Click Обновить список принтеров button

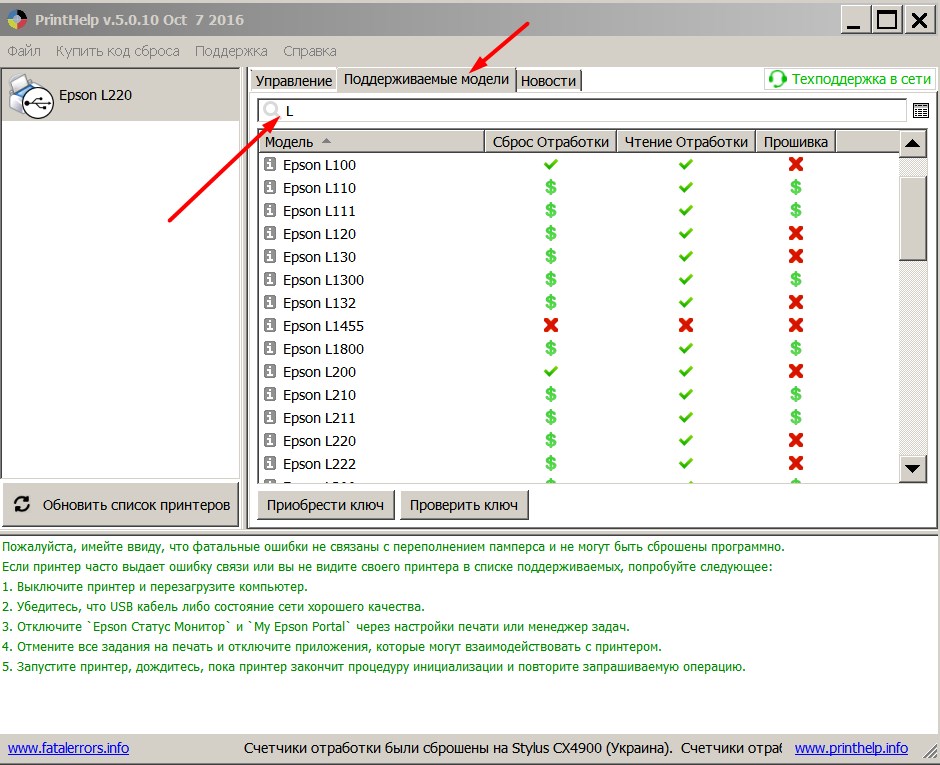point(121,505)
